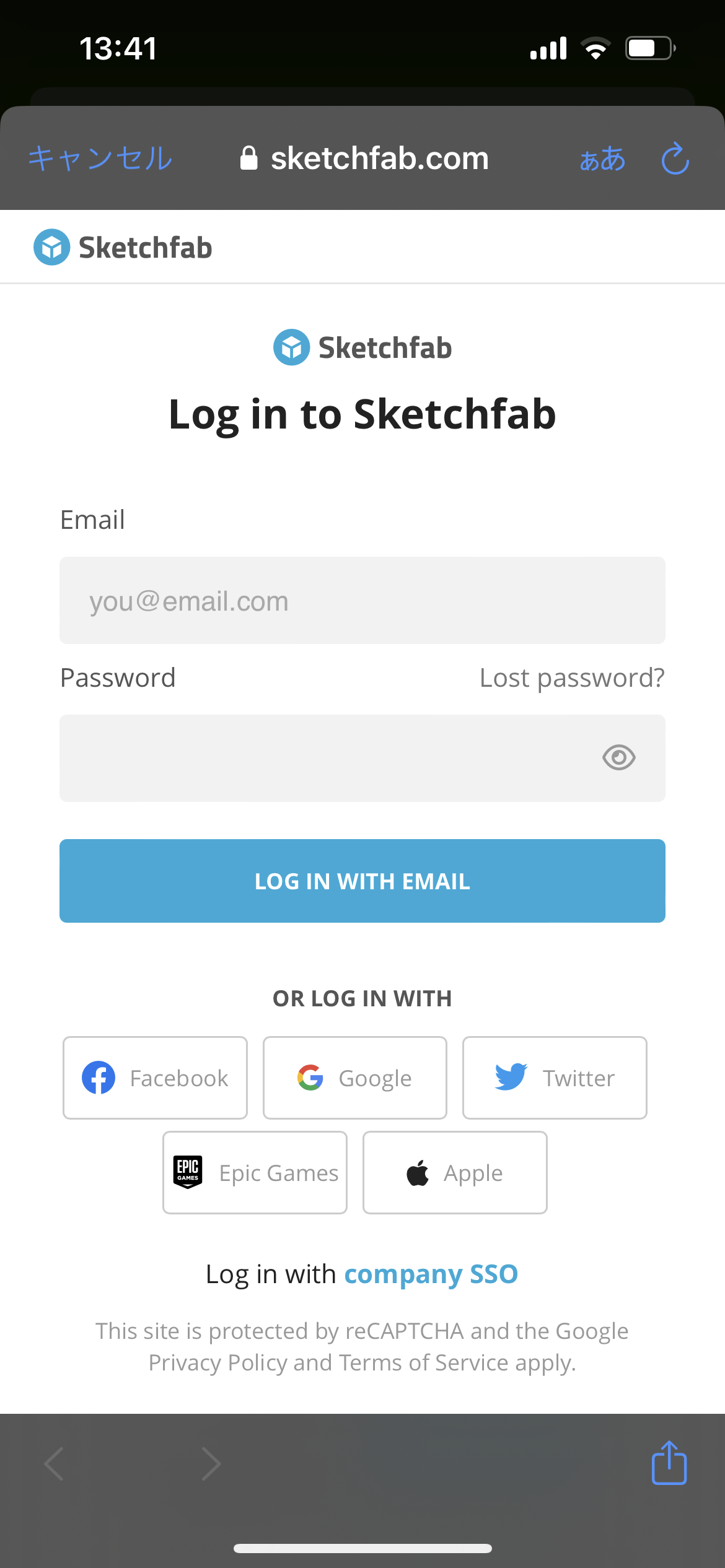Viewport: 725px width, 1568px height.
Task: Log in with Apple
Action: click(x=455, y=1173)
